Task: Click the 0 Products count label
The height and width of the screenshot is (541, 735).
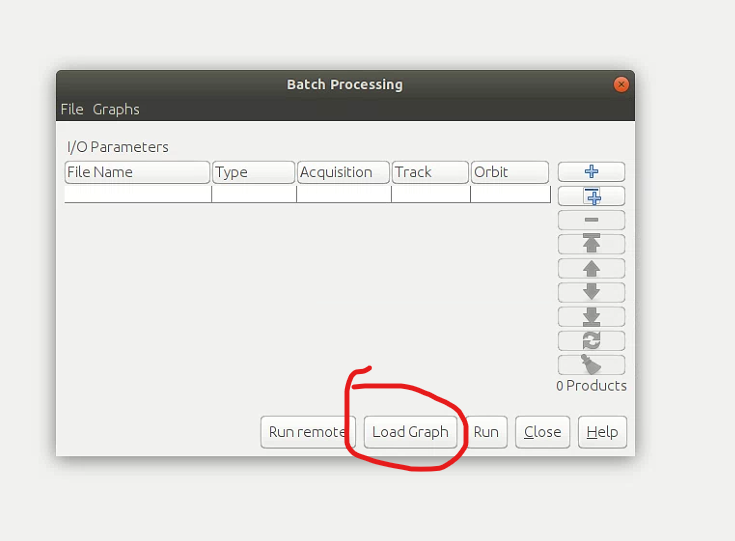Action: (591, 386)
